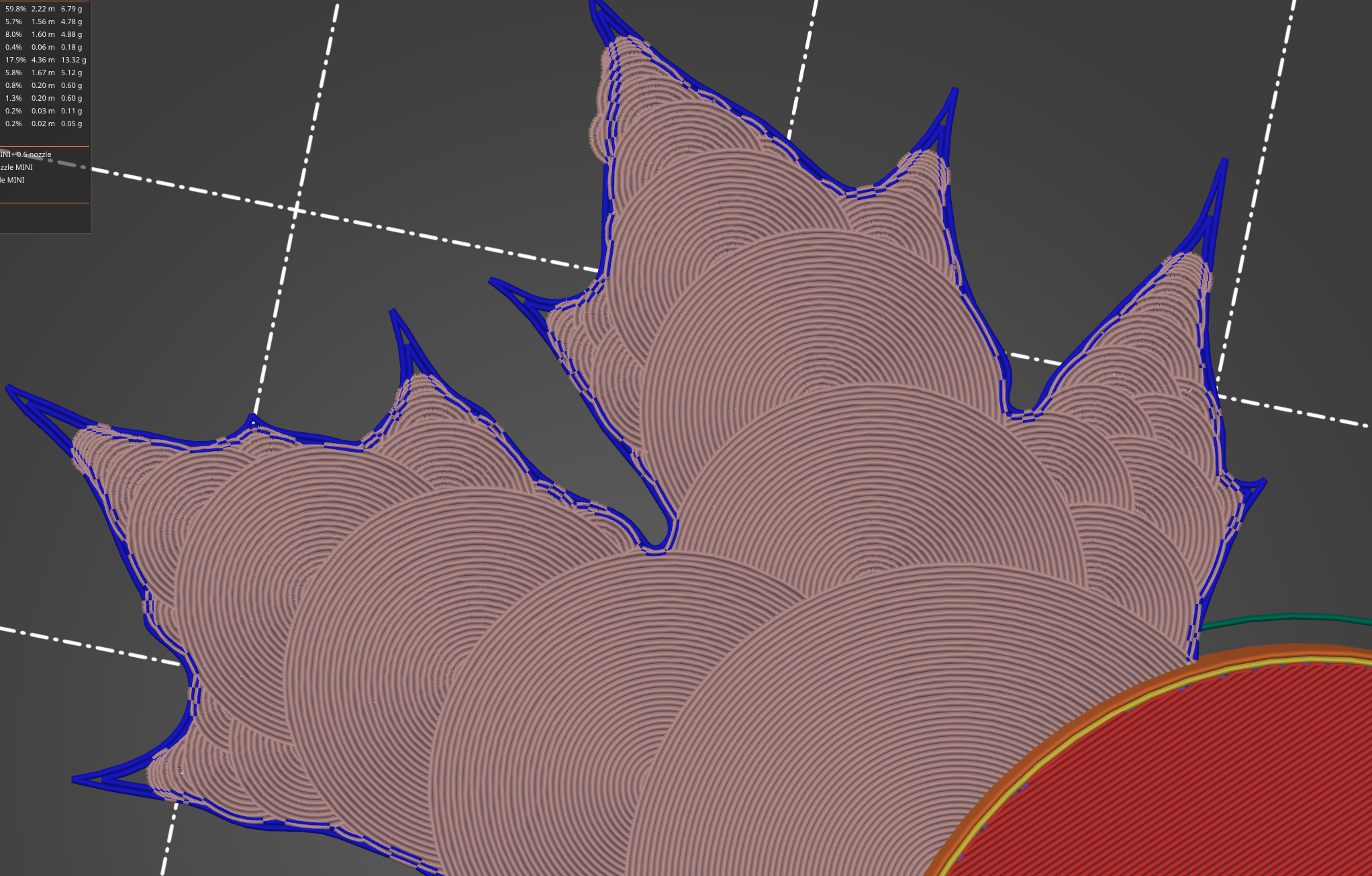Click the 0.2% row showing 0.05 g
Image resolution: width=1372 pixels, height=876 pixels.
coord(13,124)
